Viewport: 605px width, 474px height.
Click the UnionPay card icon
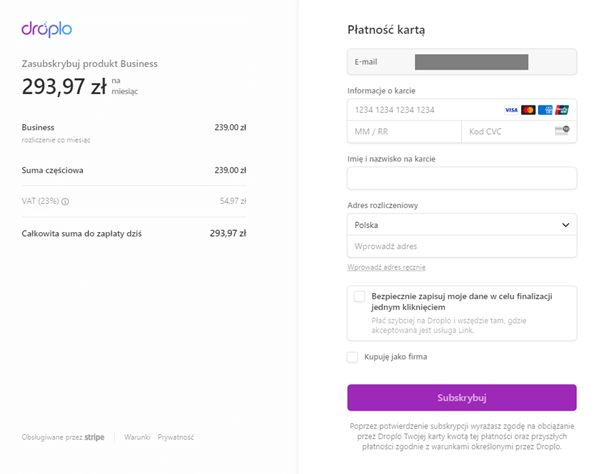(x=562, y=110)
